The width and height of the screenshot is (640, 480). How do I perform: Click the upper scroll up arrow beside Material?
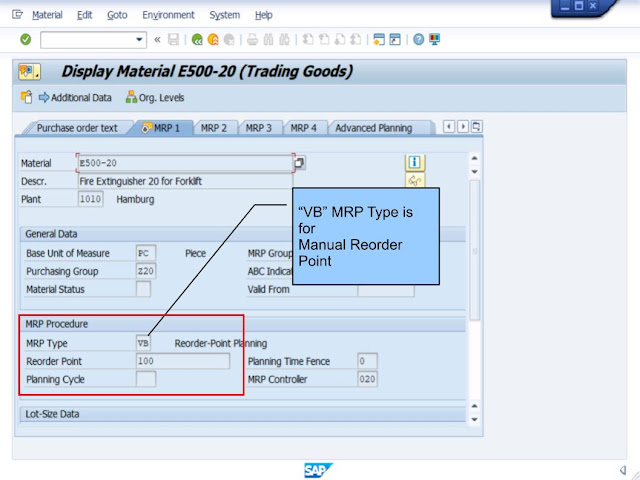click(474, 158)
